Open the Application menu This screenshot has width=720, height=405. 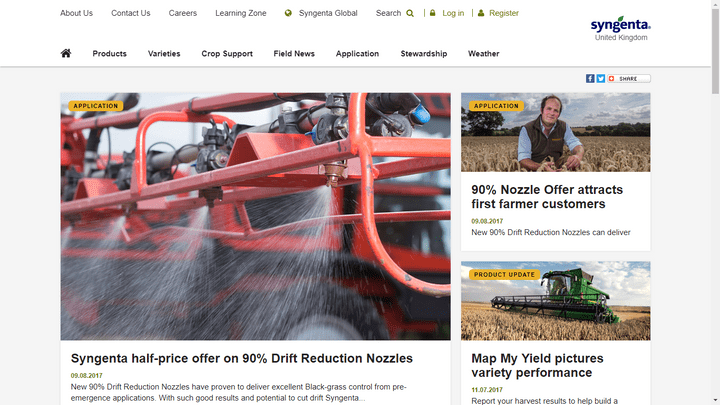tap(357, 54)
